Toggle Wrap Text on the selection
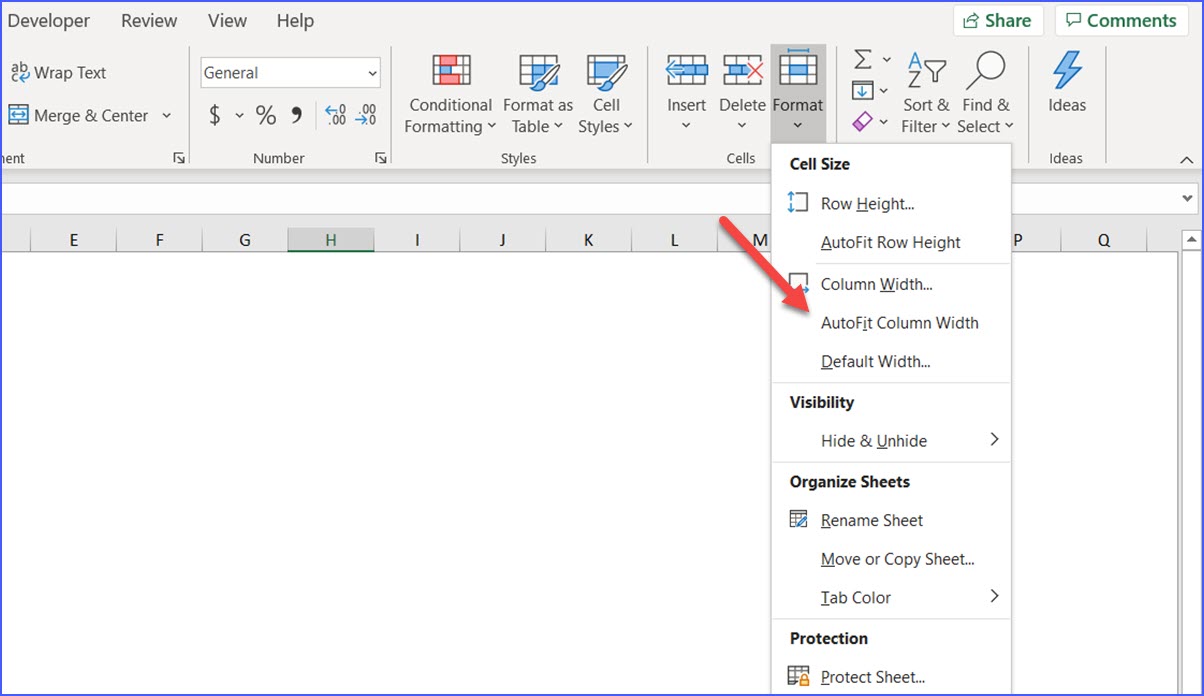 coord(58,72)
